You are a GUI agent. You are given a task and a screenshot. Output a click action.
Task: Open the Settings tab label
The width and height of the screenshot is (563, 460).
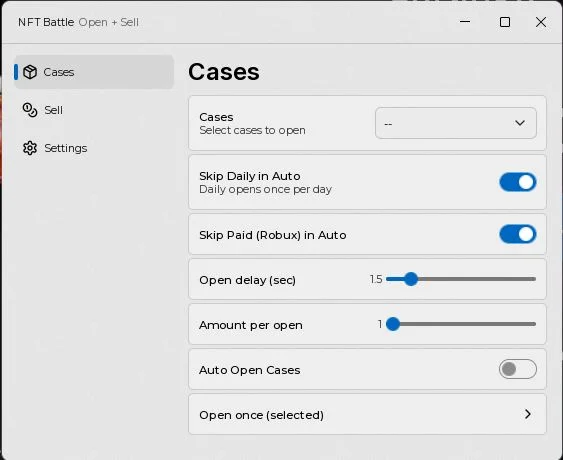pos(66,148)
